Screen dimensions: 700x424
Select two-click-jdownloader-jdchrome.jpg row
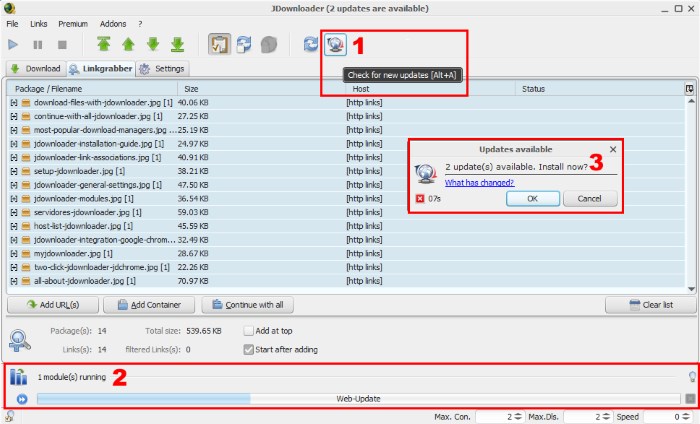click(x=346, y=267)
